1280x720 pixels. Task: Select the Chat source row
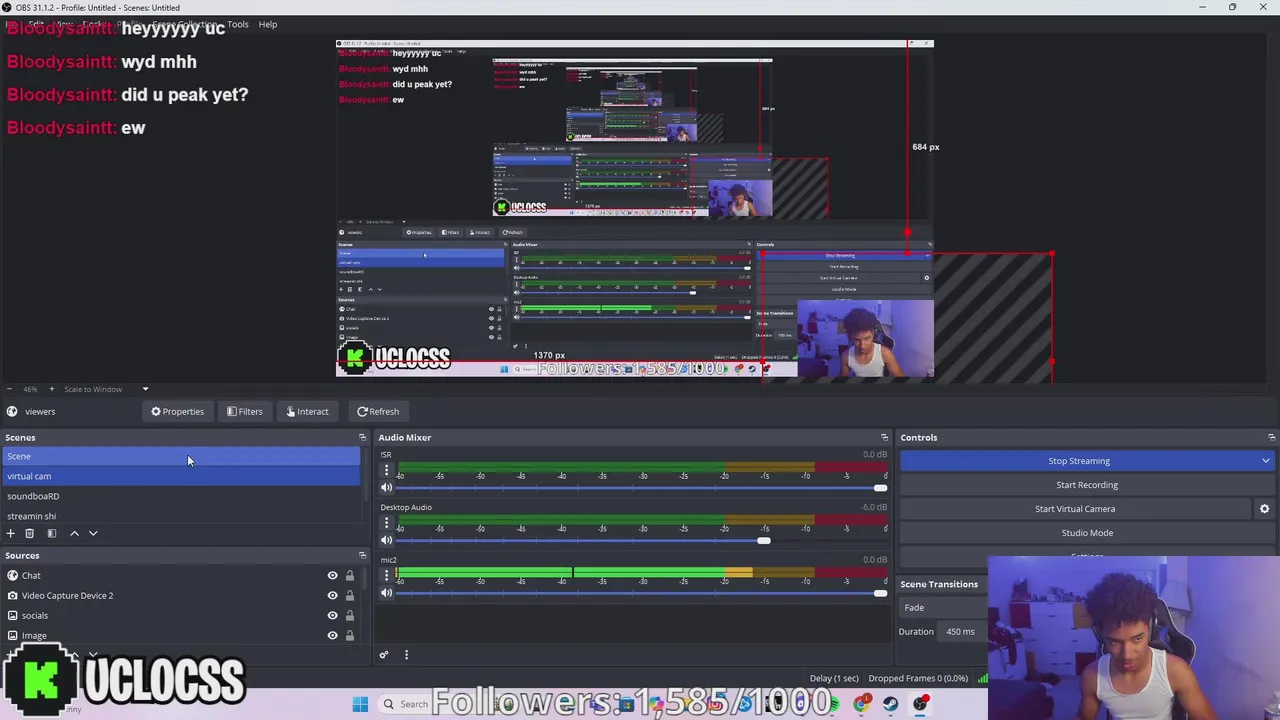pos(182,576)
